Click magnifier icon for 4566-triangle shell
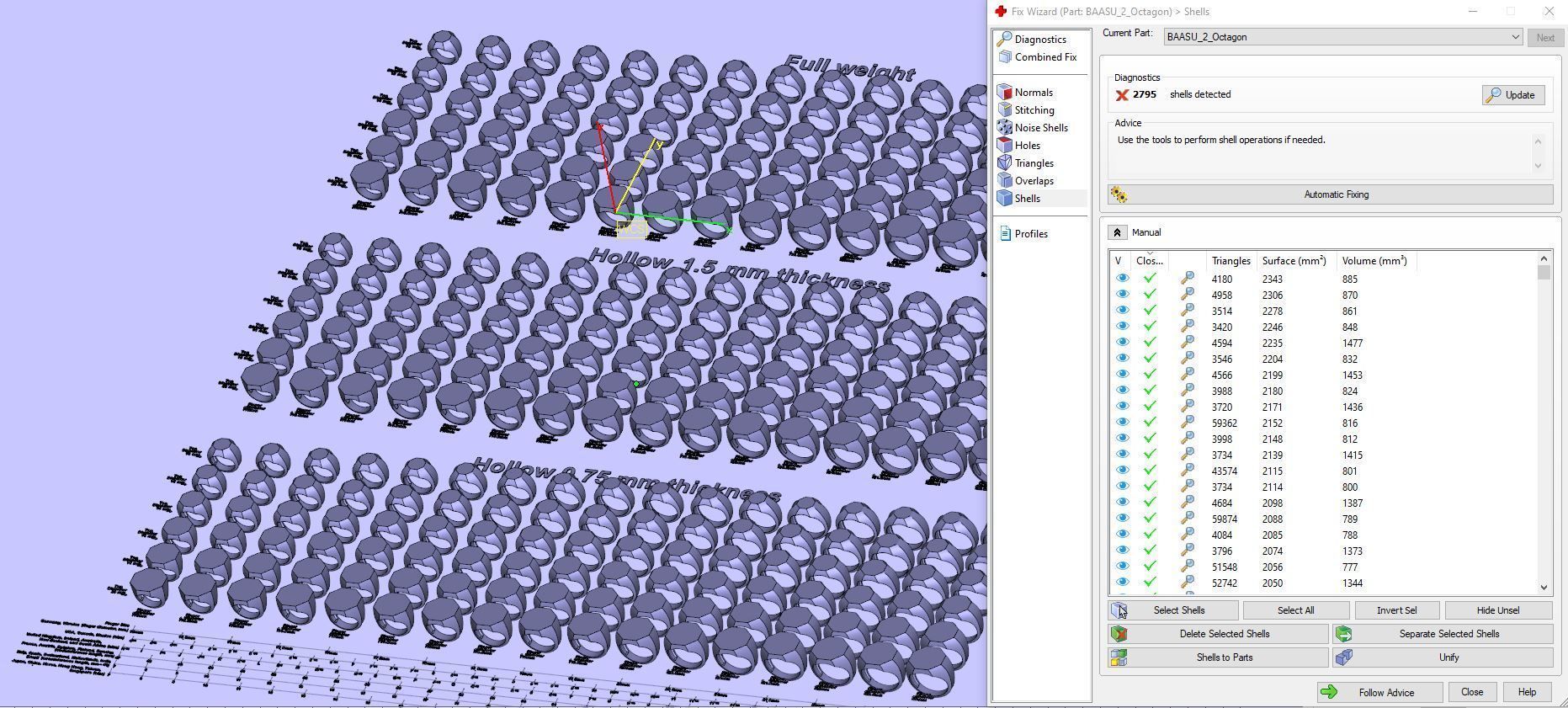Viewport: 1568px width, 708px height. tap(1187, 375)
